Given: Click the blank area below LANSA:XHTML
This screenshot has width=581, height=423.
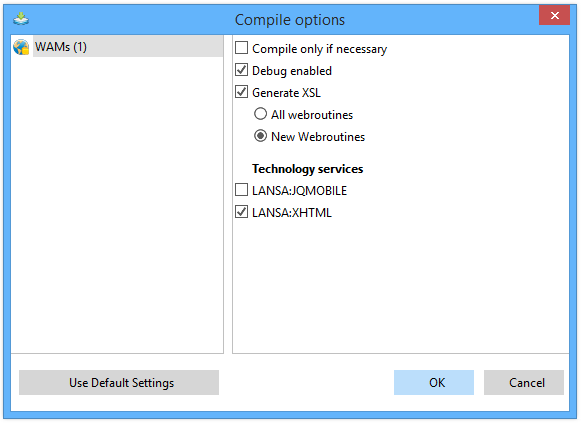Looking at the screenshot, I should click(x=401, y=285).
